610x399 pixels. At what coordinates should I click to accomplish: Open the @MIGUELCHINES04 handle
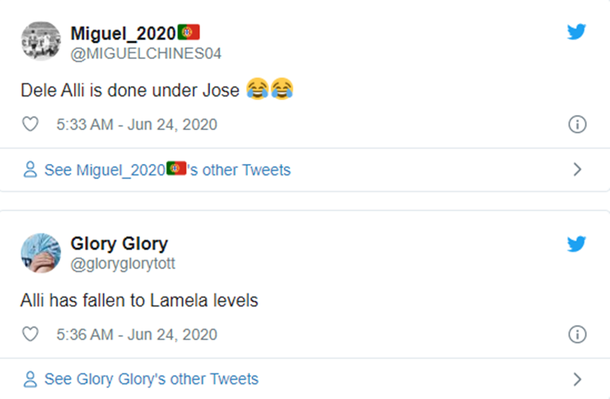pos(146,54)
